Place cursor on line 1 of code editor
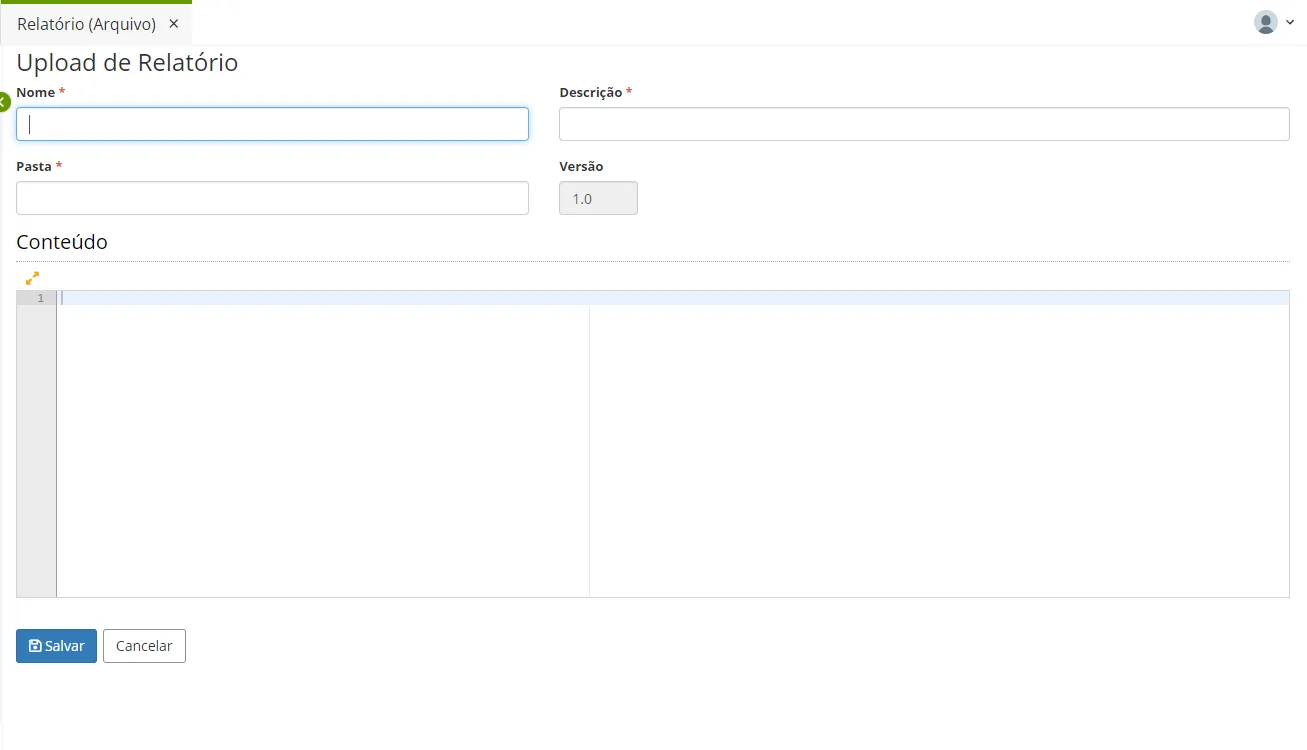 point(673,298)
